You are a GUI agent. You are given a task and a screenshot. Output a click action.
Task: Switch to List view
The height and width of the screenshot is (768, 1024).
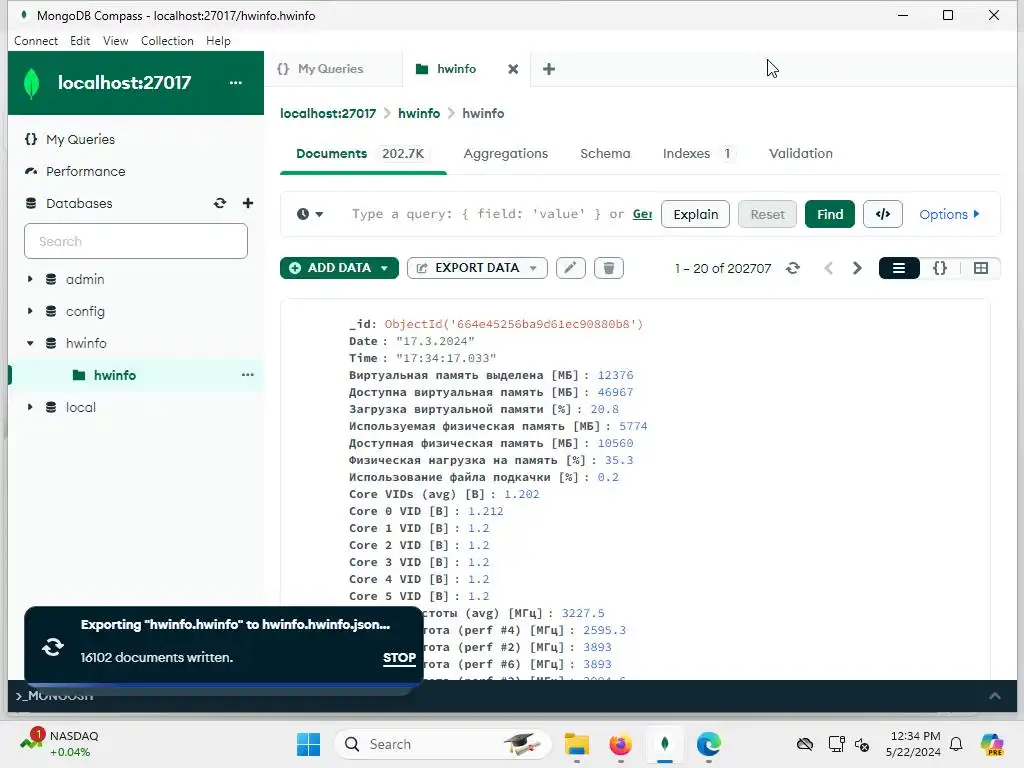point(899,268)
